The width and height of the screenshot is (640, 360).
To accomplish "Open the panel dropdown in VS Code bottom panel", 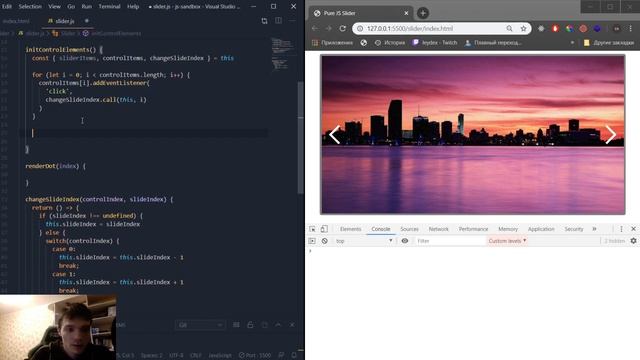I will (x=200, y=325).
